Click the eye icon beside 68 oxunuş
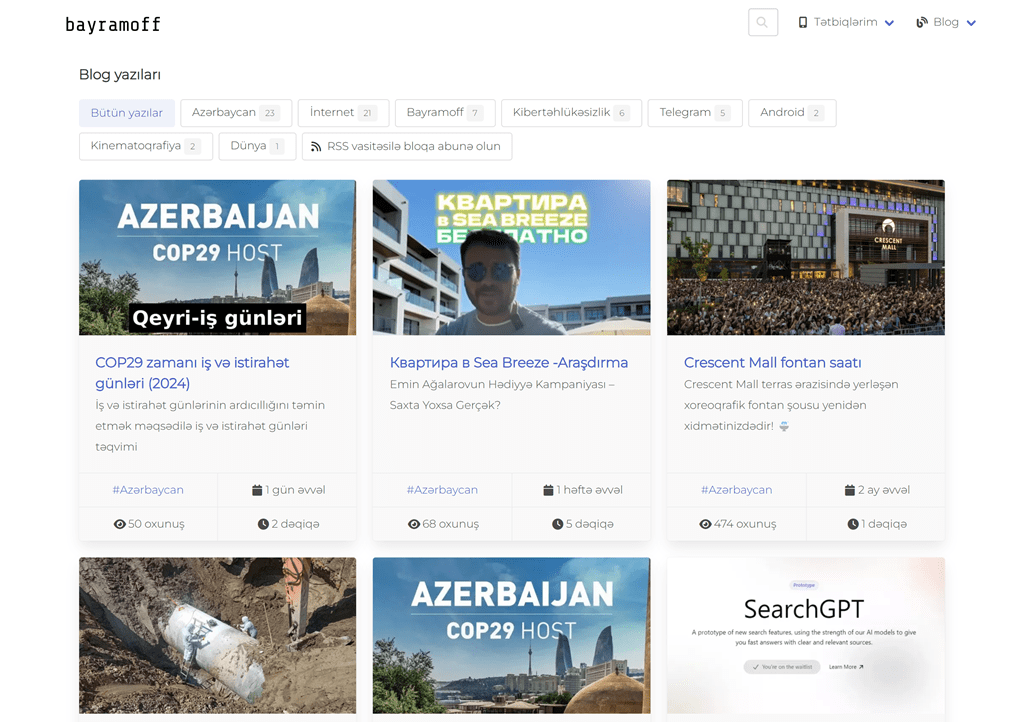 click(414, 524)
